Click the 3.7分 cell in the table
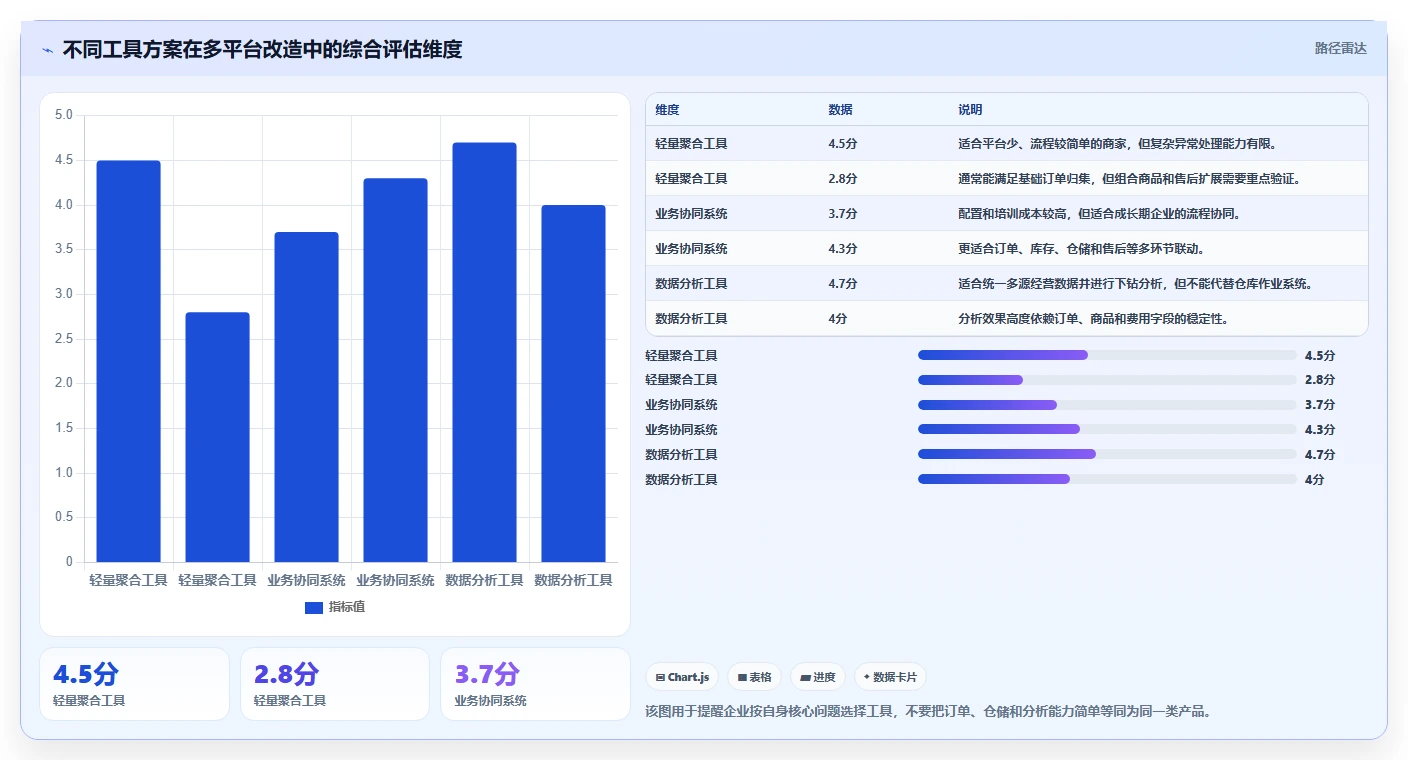Viewport: 1408px width, 760px height. coord(843,213)
